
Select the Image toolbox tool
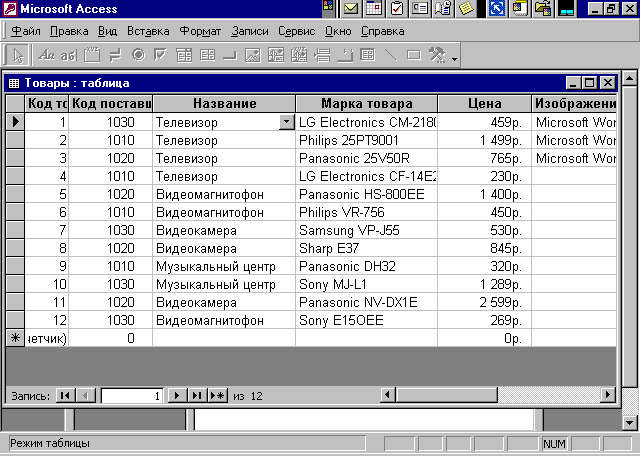(x=253, y=55)
